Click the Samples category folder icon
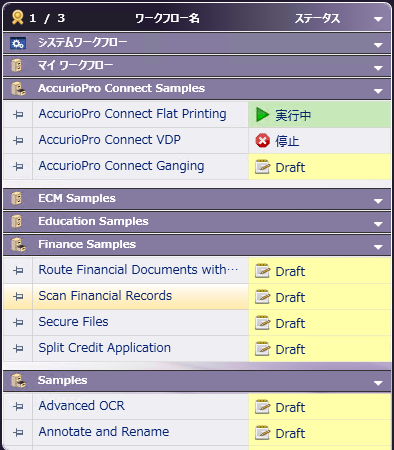The height and width of the screenshot is (450, 394). (18, 380)
